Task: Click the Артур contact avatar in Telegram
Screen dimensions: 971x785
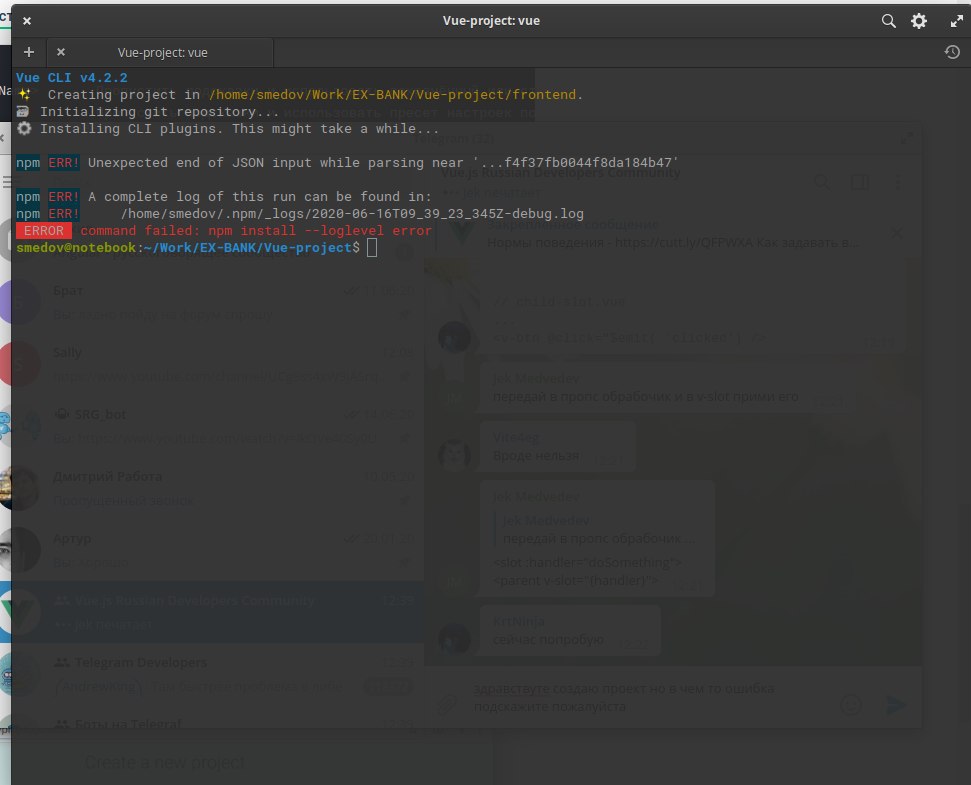Action: pos(17,550)
